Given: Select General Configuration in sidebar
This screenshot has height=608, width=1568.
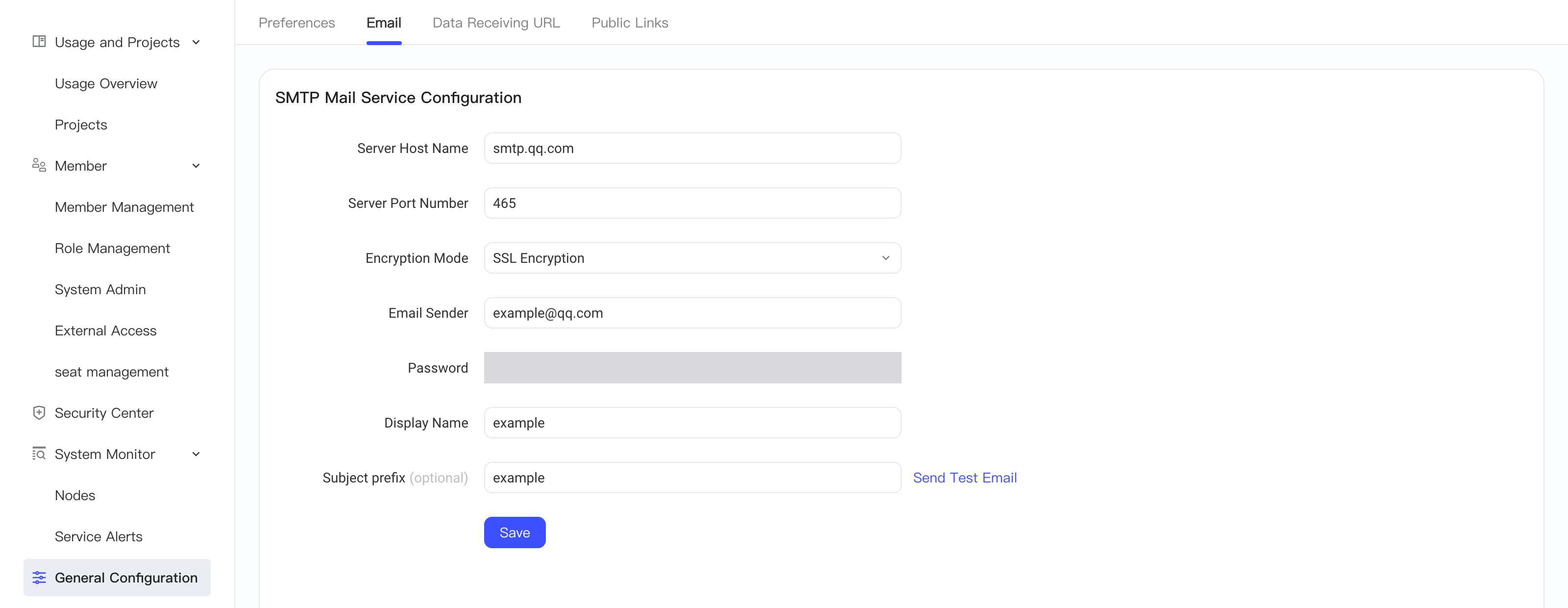Looking at the screenshot, I should pyautogui.click(x=117, y=578).
